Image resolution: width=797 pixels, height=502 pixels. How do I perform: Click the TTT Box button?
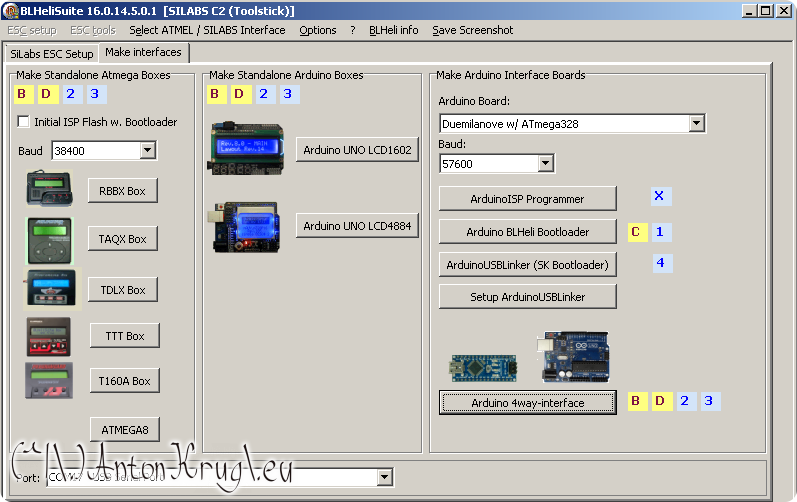click(125, 336)
